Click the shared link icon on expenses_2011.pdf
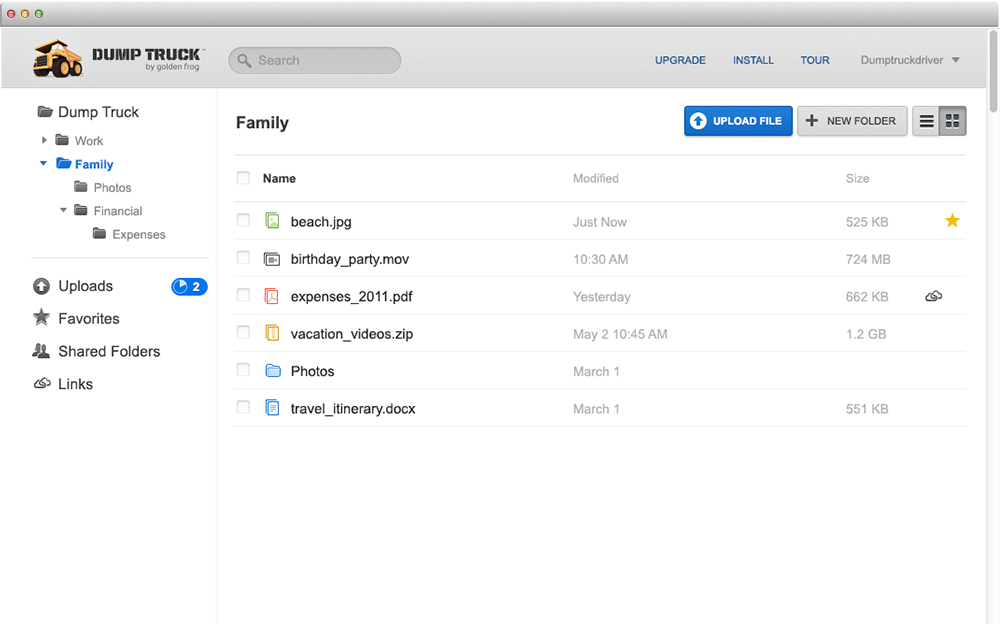Screen dimensions: 1000x624 [x=934, y=296]
